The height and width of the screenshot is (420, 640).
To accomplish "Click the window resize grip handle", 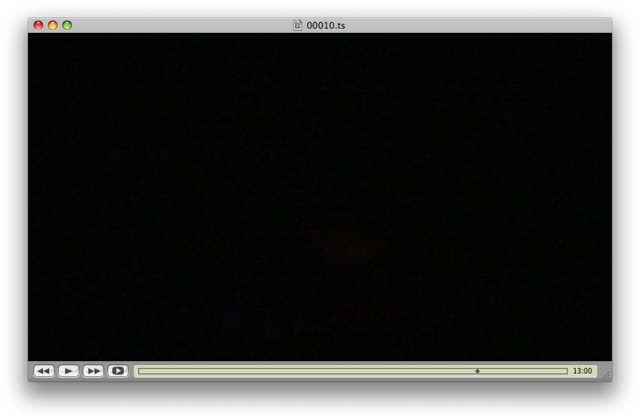I will tap(606, 376).
